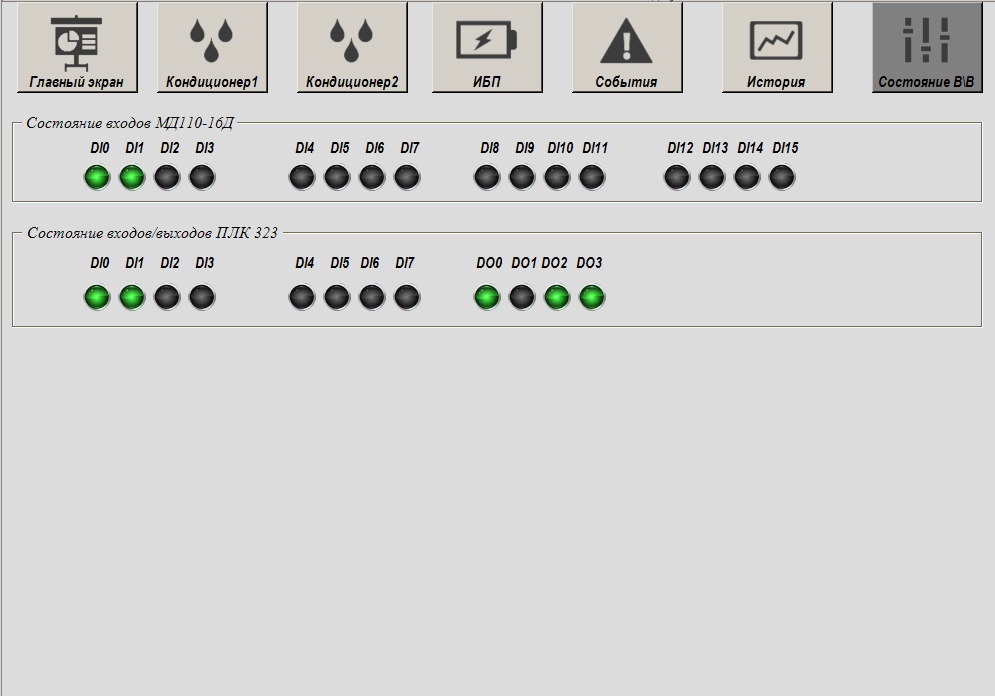995x696 pixels.
Task: Show the События warnings page
Action: click(627, 48)
